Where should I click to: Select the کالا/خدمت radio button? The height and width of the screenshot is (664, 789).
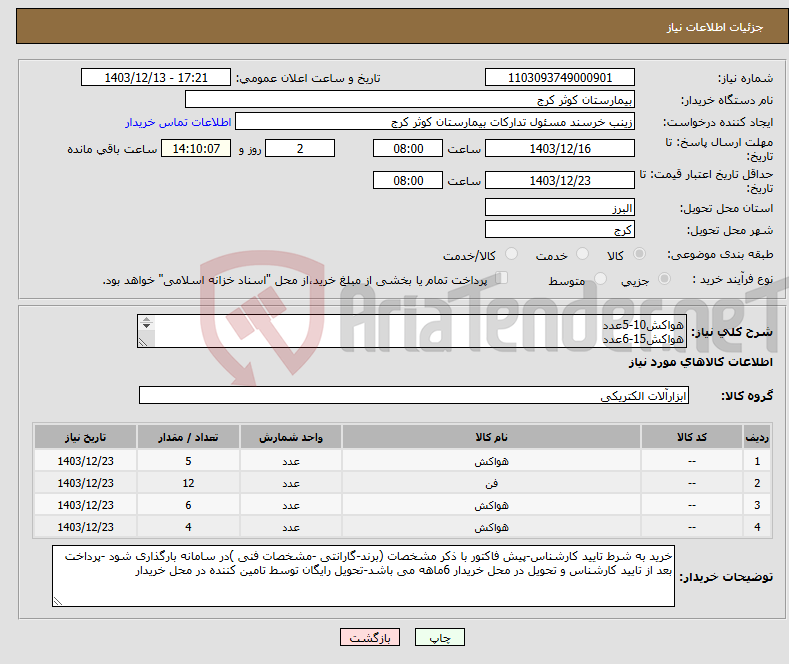[x=511, y=254]
